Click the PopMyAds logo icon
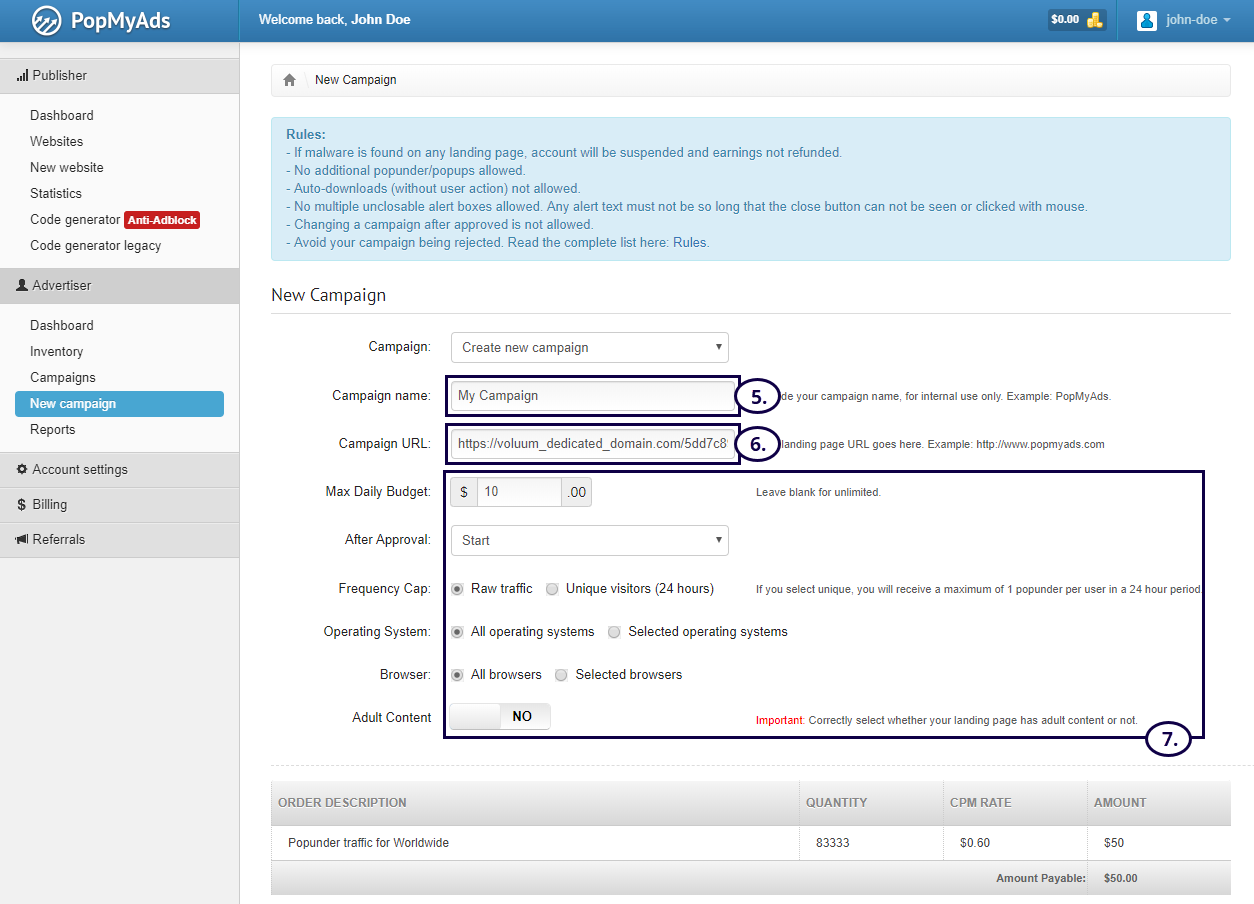This screenshot has width=1254, height=904. [46, 20]
